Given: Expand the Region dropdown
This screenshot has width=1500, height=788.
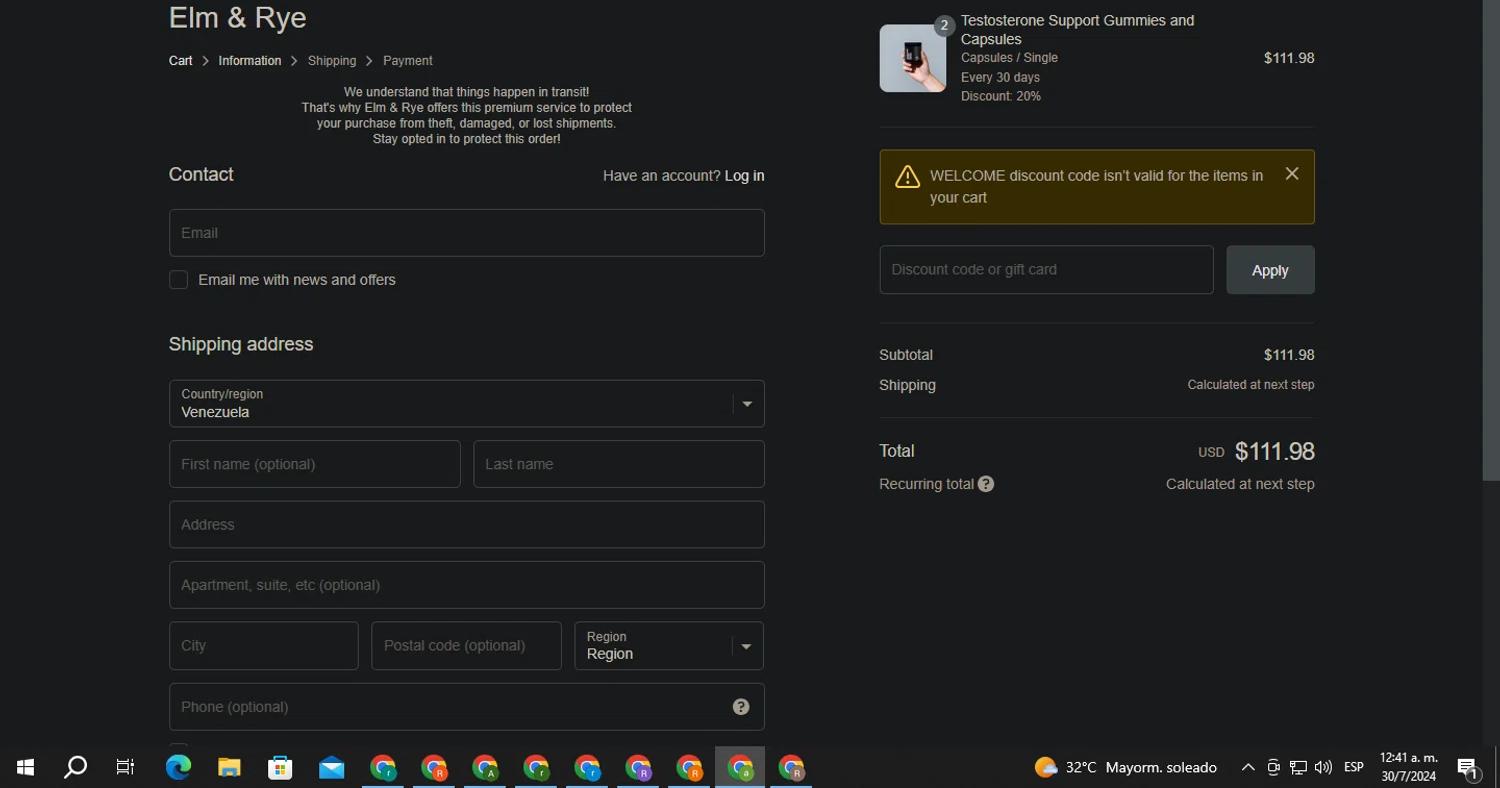Looking at the screenshot, I should (668, 646).
